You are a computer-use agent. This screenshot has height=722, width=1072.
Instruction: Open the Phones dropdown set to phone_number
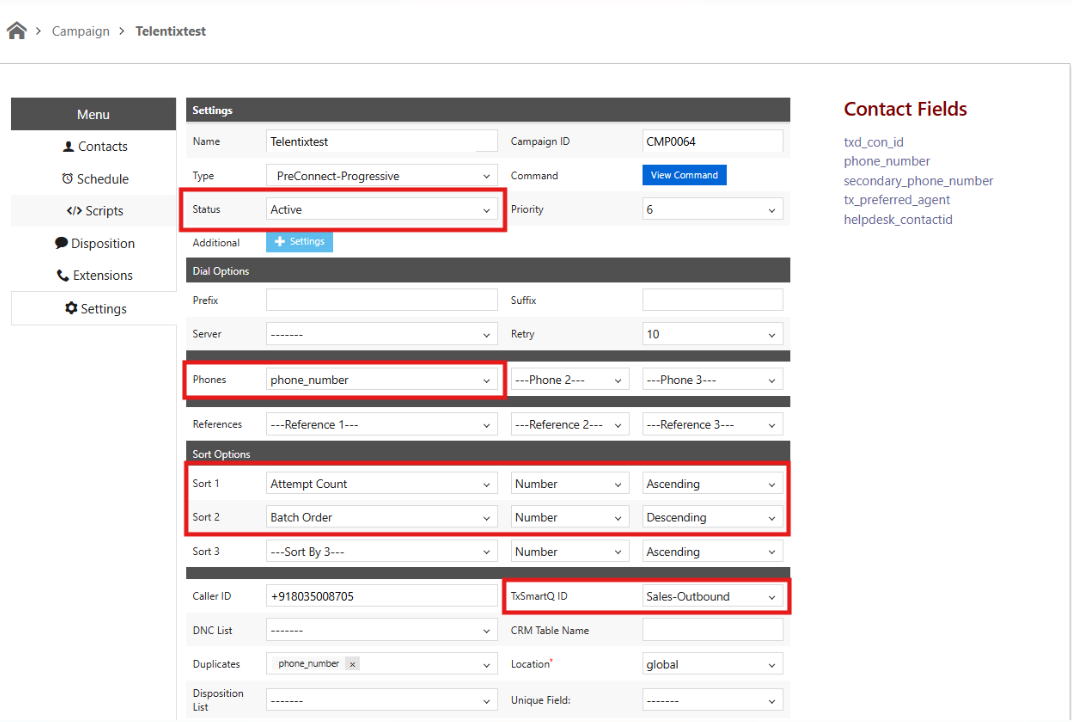(381, 379)
